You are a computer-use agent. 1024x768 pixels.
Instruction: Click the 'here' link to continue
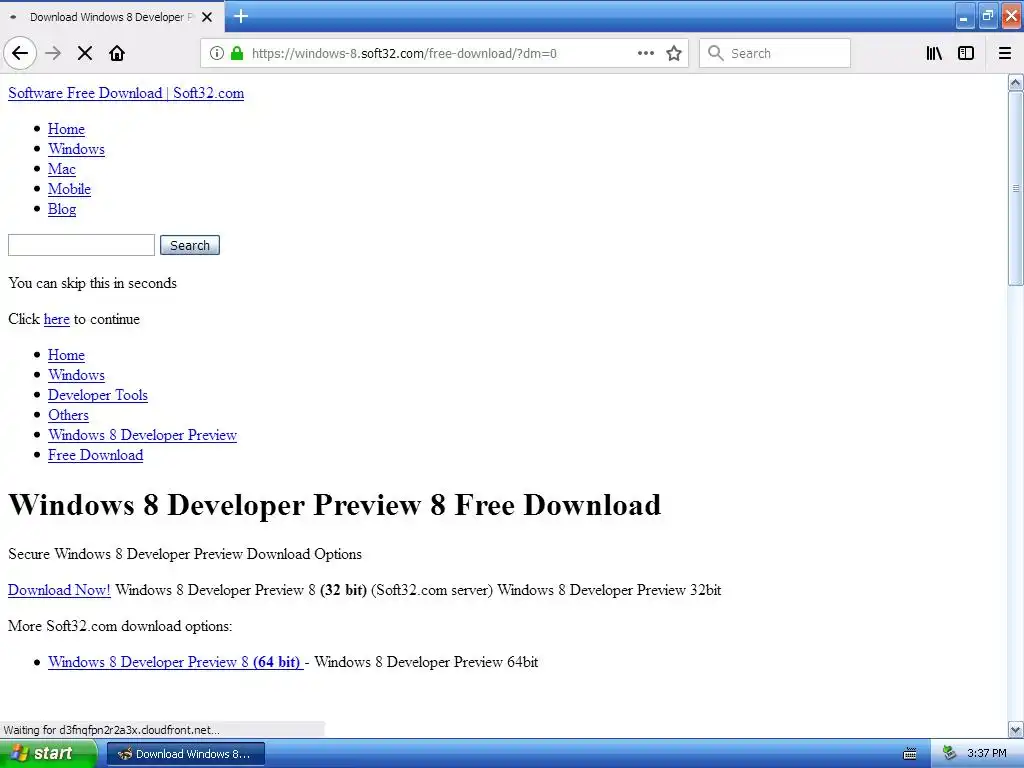[56, 319]
